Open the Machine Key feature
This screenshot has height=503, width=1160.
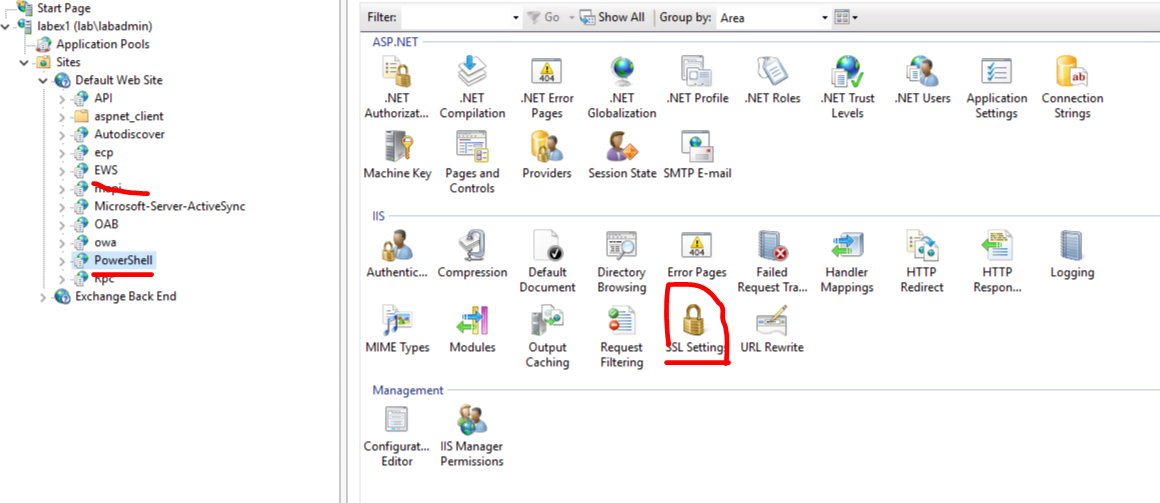tap(397, 156)
